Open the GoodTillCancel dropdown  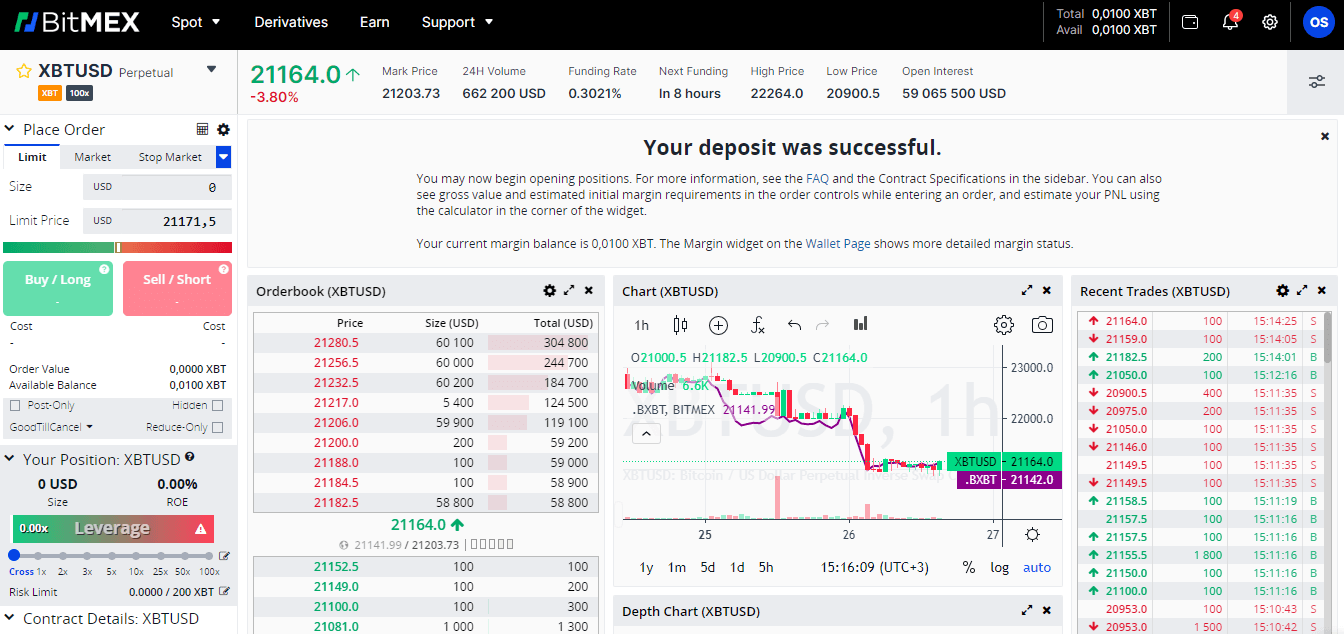[x=51, y=427]
